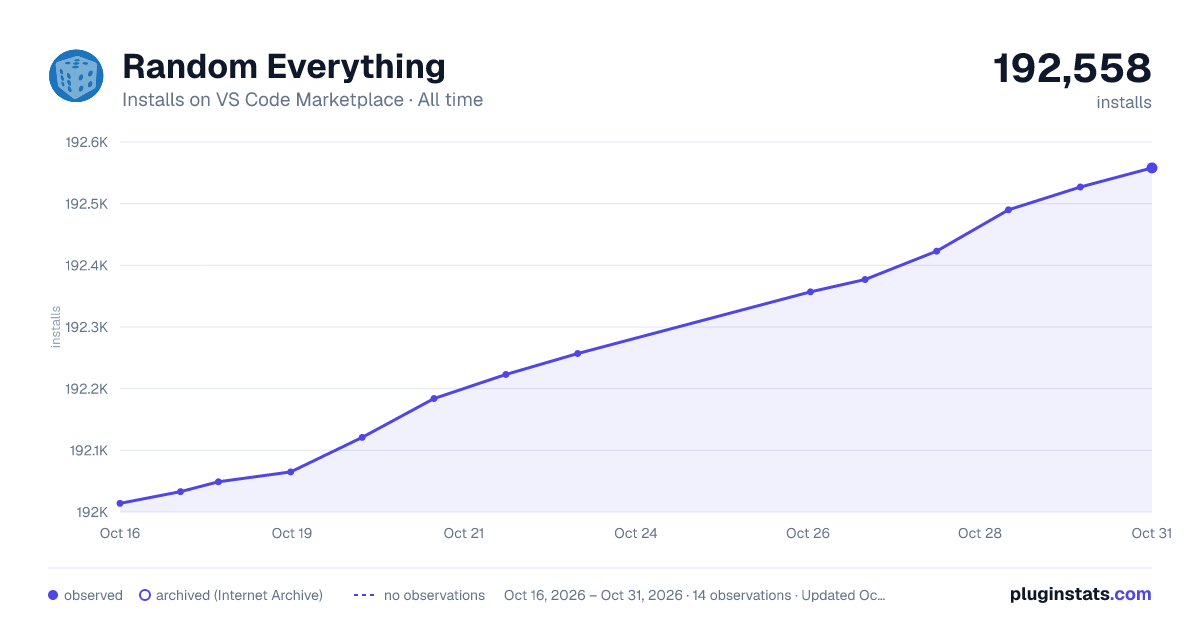Click the 'Installs on VS Code Marketplace · All time' subtitle

(302, 100)
